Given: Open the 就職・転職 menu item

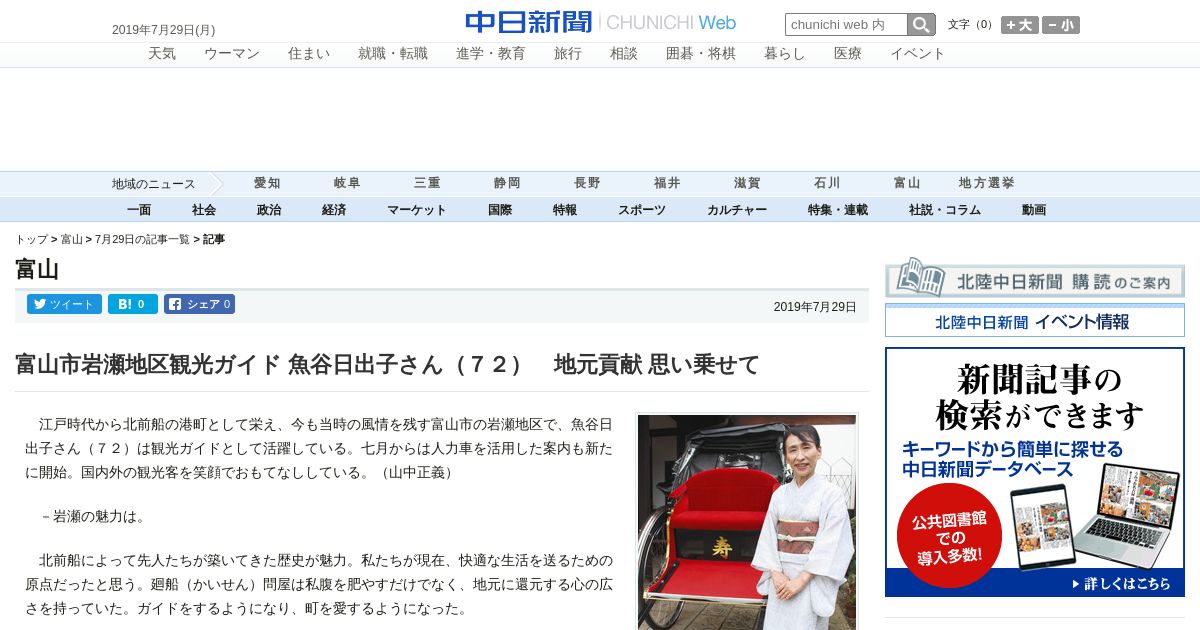Looking at the screenshot, I should pyautogui.click(x=393, y=54).
